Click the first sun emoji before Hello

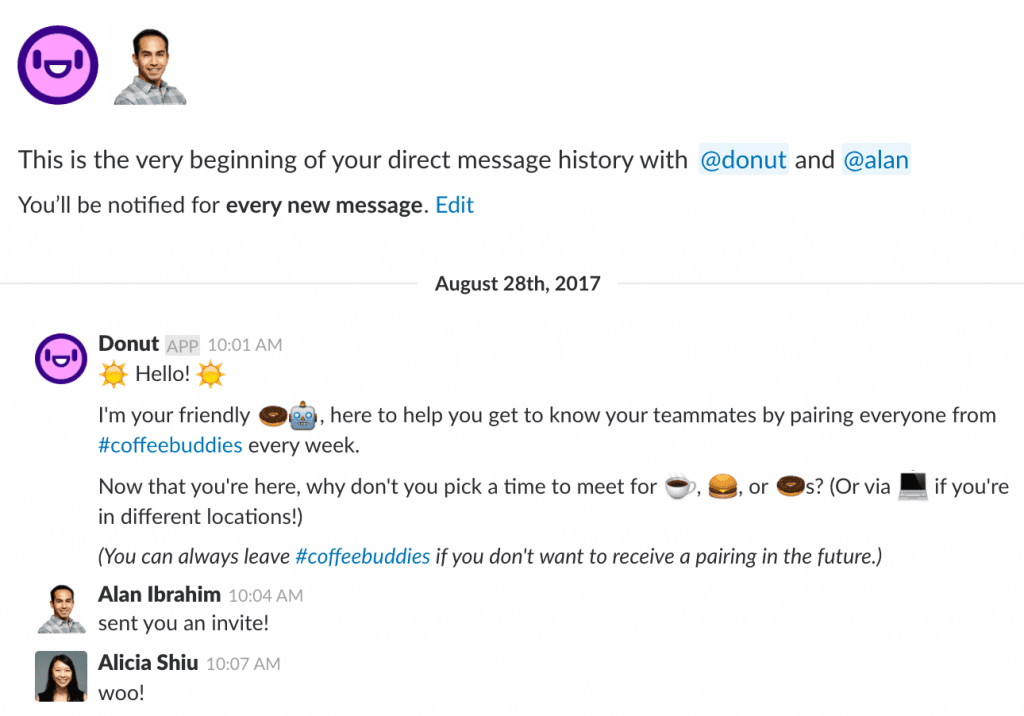113,373
